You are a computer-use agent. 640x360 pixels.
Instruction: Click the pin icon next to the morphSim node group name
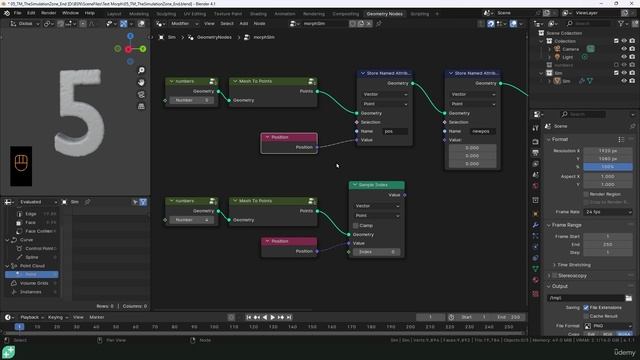(379, 24)
